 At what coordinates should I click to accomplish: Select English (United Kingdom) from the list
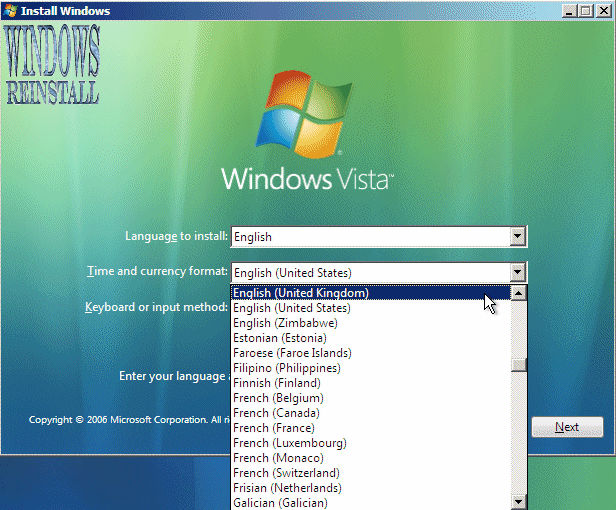click(301, 293)
